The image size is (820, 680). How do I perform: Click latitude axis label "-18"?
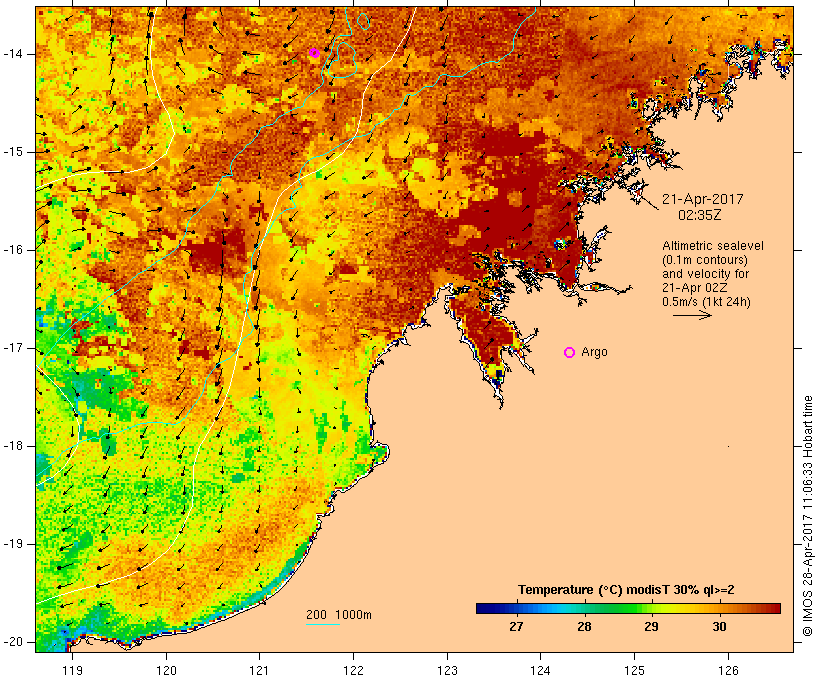point(12,446)
